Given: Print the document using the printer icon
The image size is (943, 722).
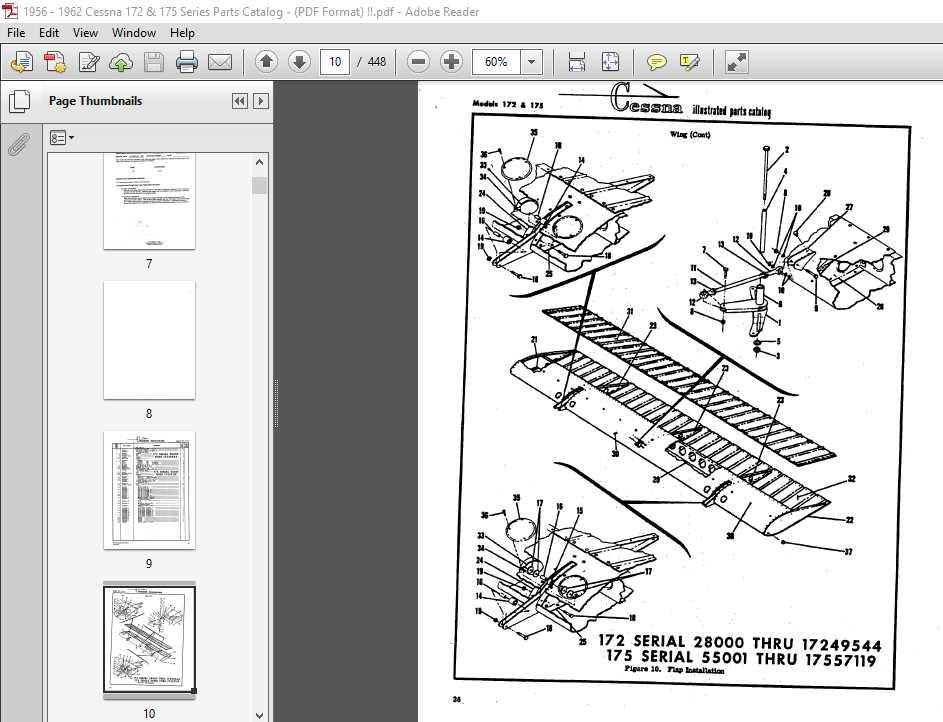Looking at the screenshot, I should (x=186, y=62).
